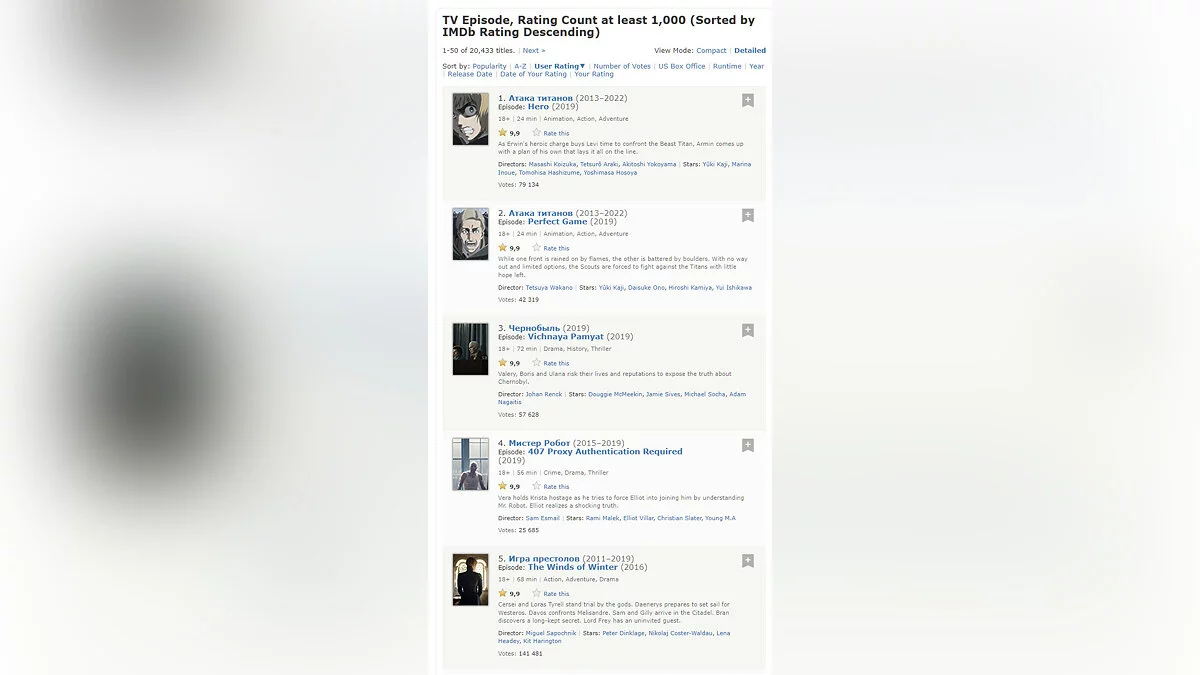Open Tomohisa Hashizume's actor page
Image resolution: width=1200 pixels, height=675 pixels.
point(549,172)
